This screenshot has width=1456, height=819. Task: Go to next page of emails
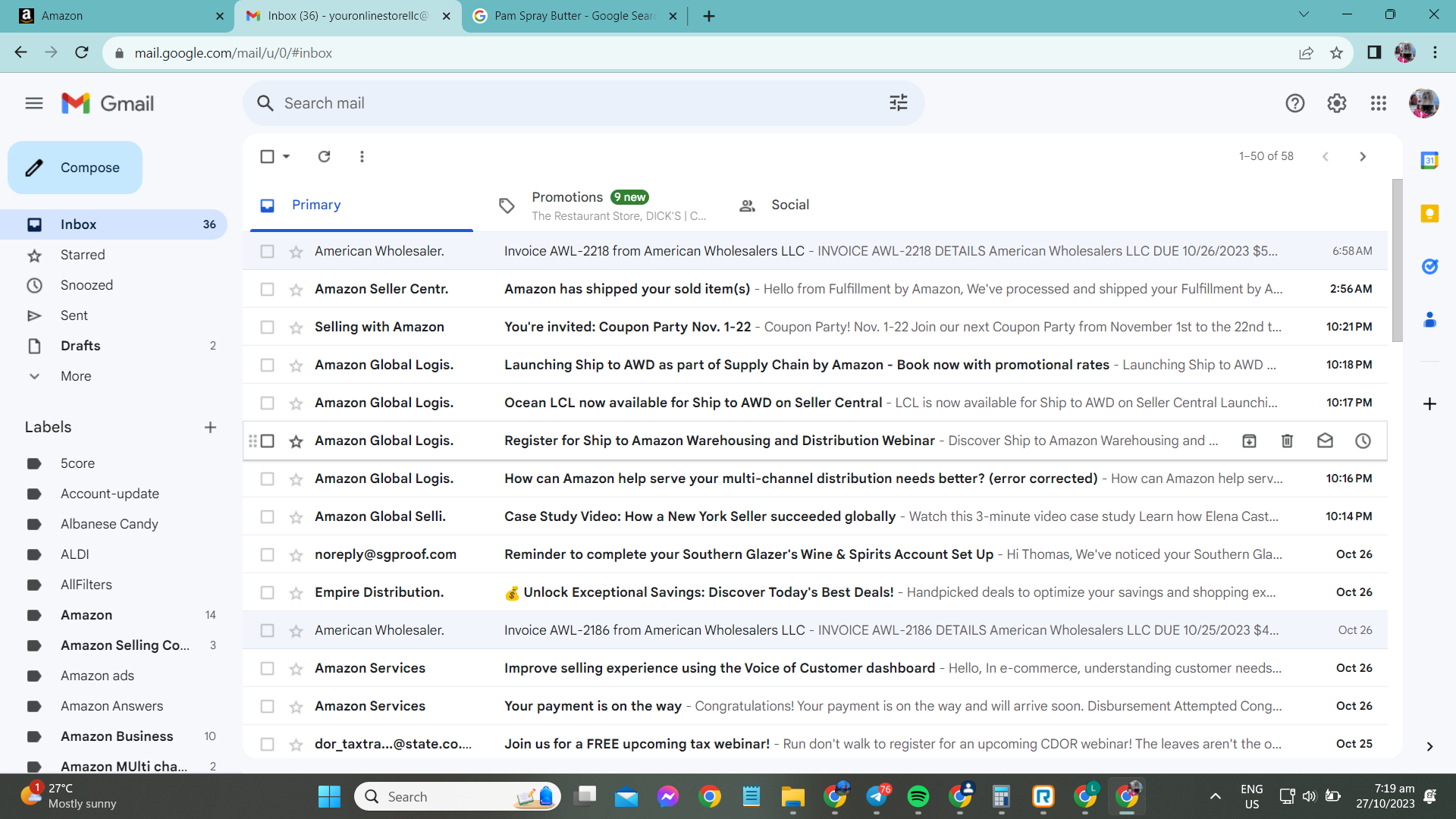(x=1363, y=156)
